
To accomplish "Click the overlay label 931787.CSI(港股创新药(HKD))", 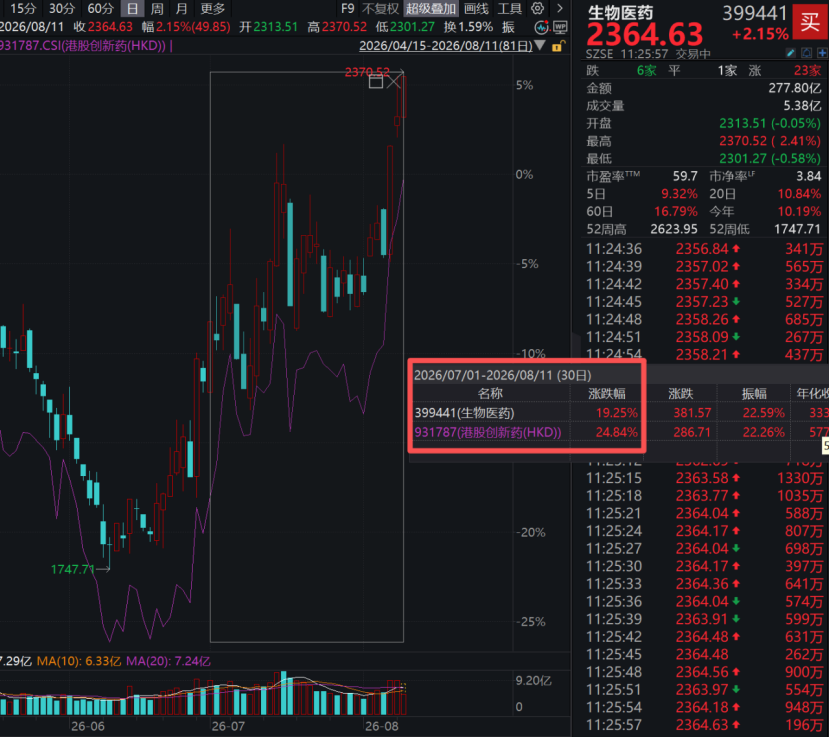I will [x=83, y=46].
